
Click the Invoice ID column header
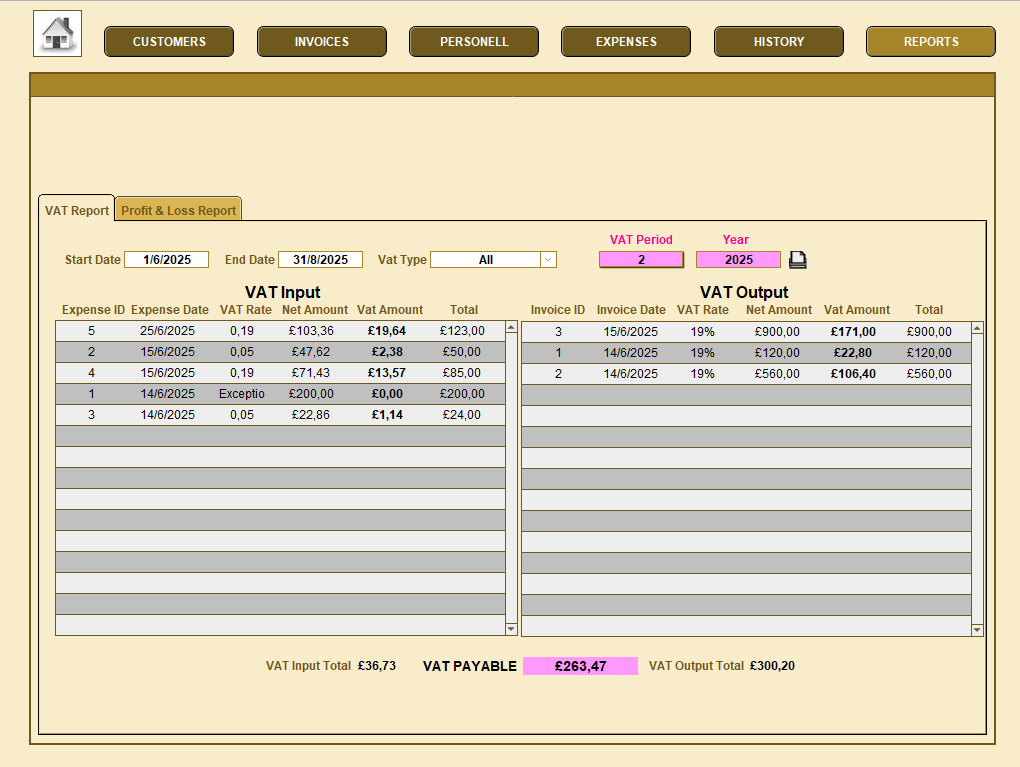coord(557,310)
